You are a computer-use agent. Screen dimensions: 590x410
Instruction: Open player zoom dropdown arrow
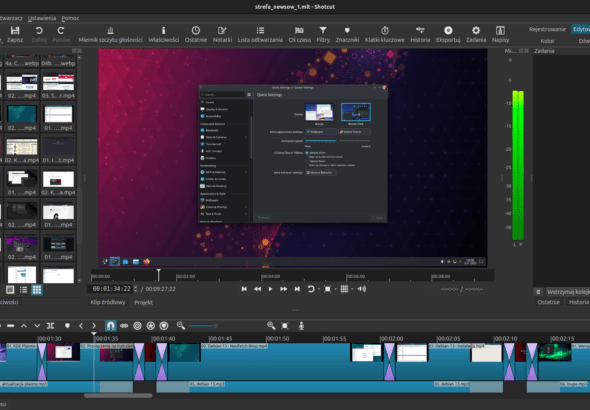(335, 289)
